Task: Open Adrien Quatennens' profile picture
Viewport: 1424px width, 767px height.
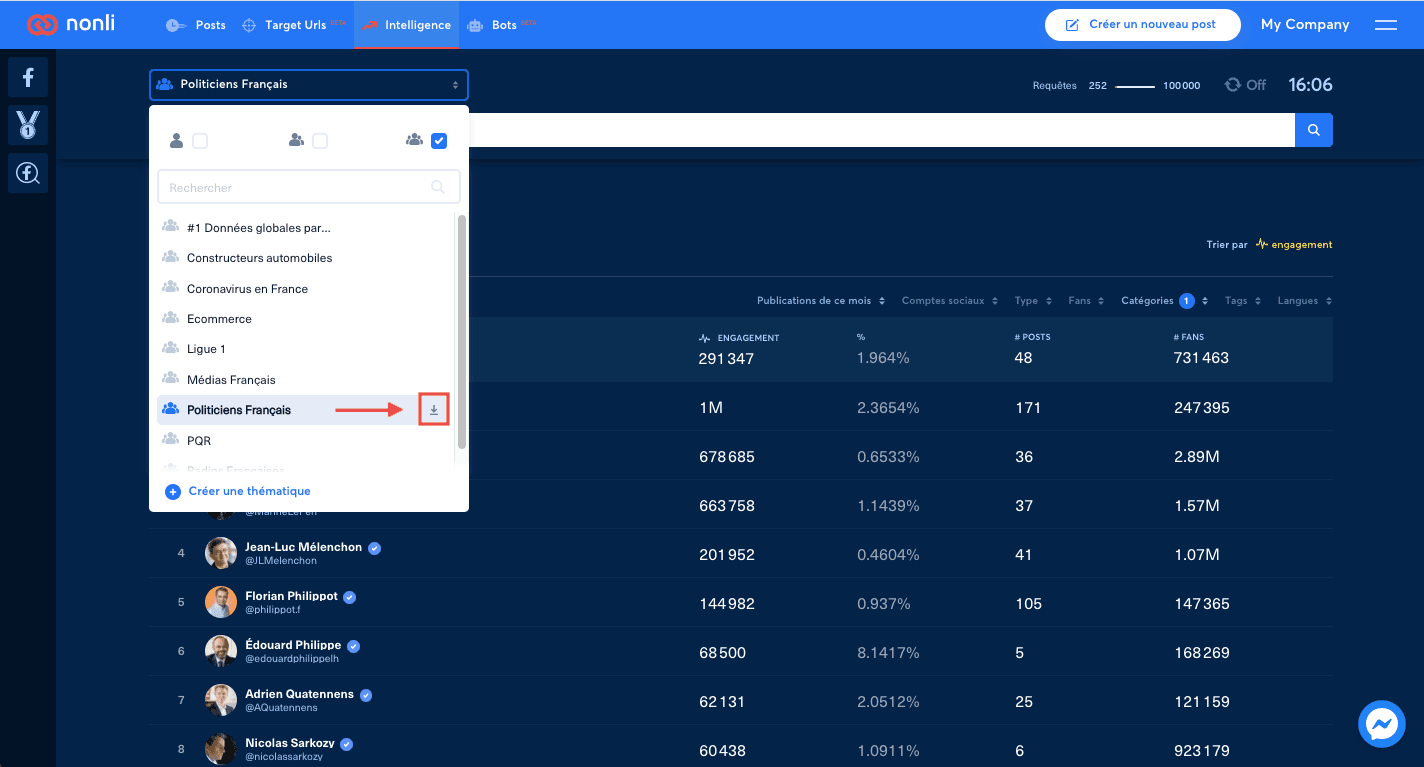Action: coord(221,700)
